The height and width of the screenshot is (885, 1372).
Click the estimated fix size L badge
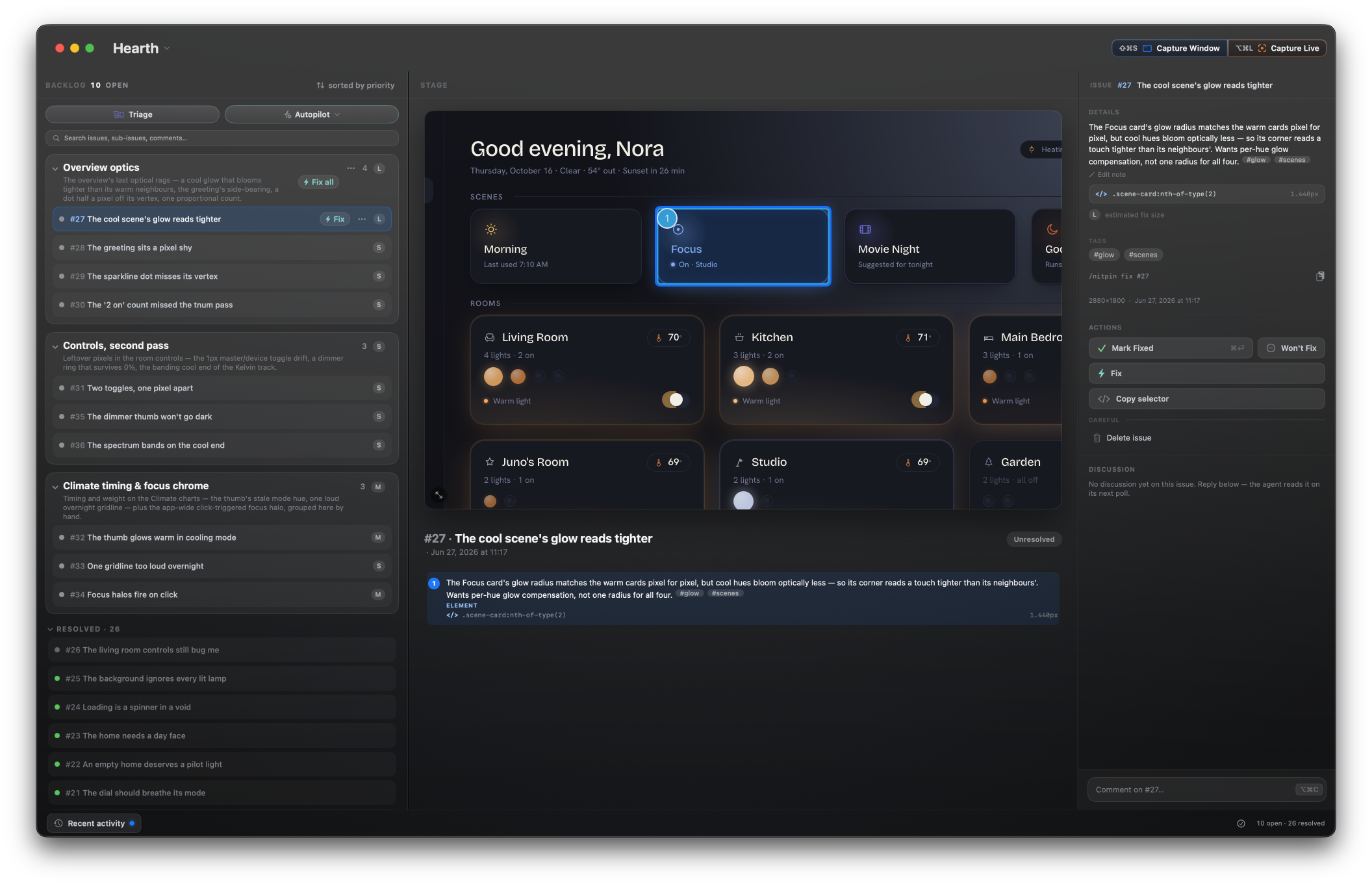(1095, 215)
